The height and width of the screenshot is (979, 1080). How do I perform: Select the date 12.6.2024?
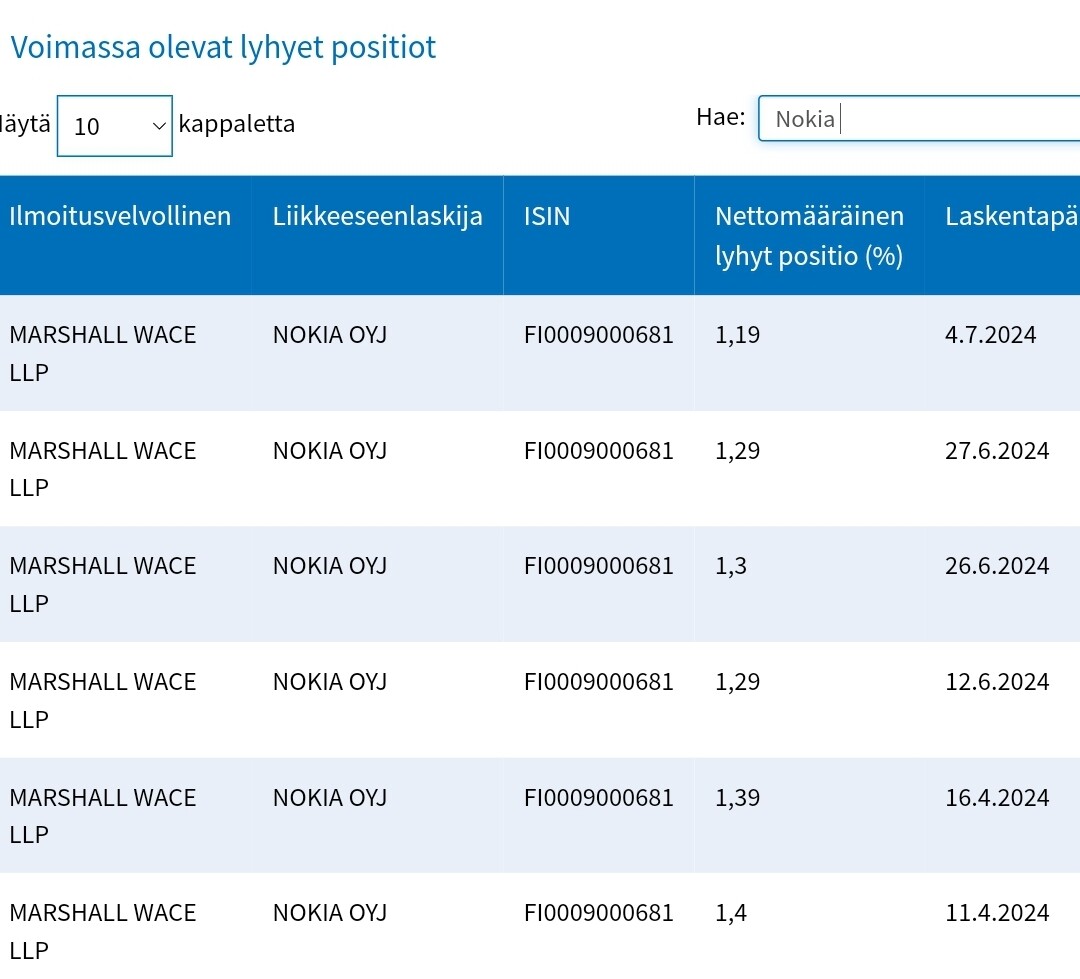[x=997, y=681]
